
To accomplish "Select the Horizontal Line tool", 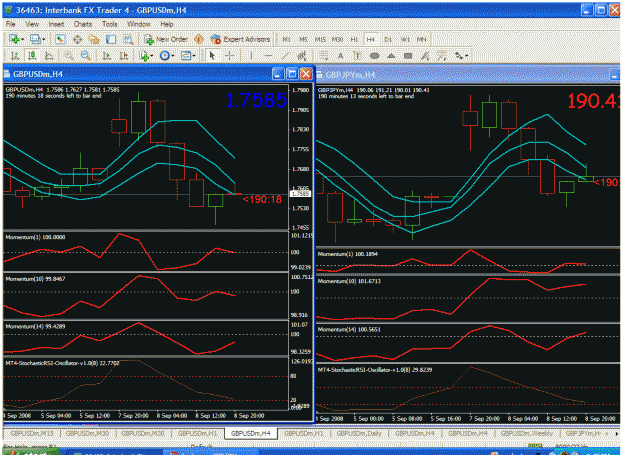I will click(x=268, y=55).
